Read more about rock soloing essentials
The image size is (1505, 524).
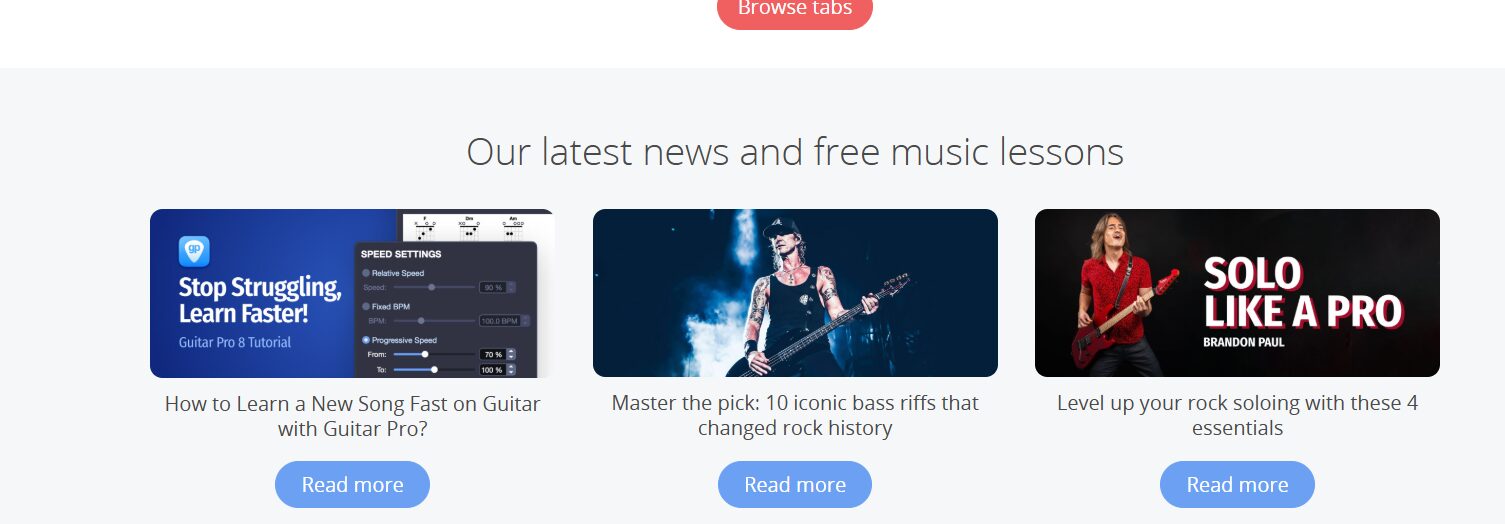coord(1237,485)
